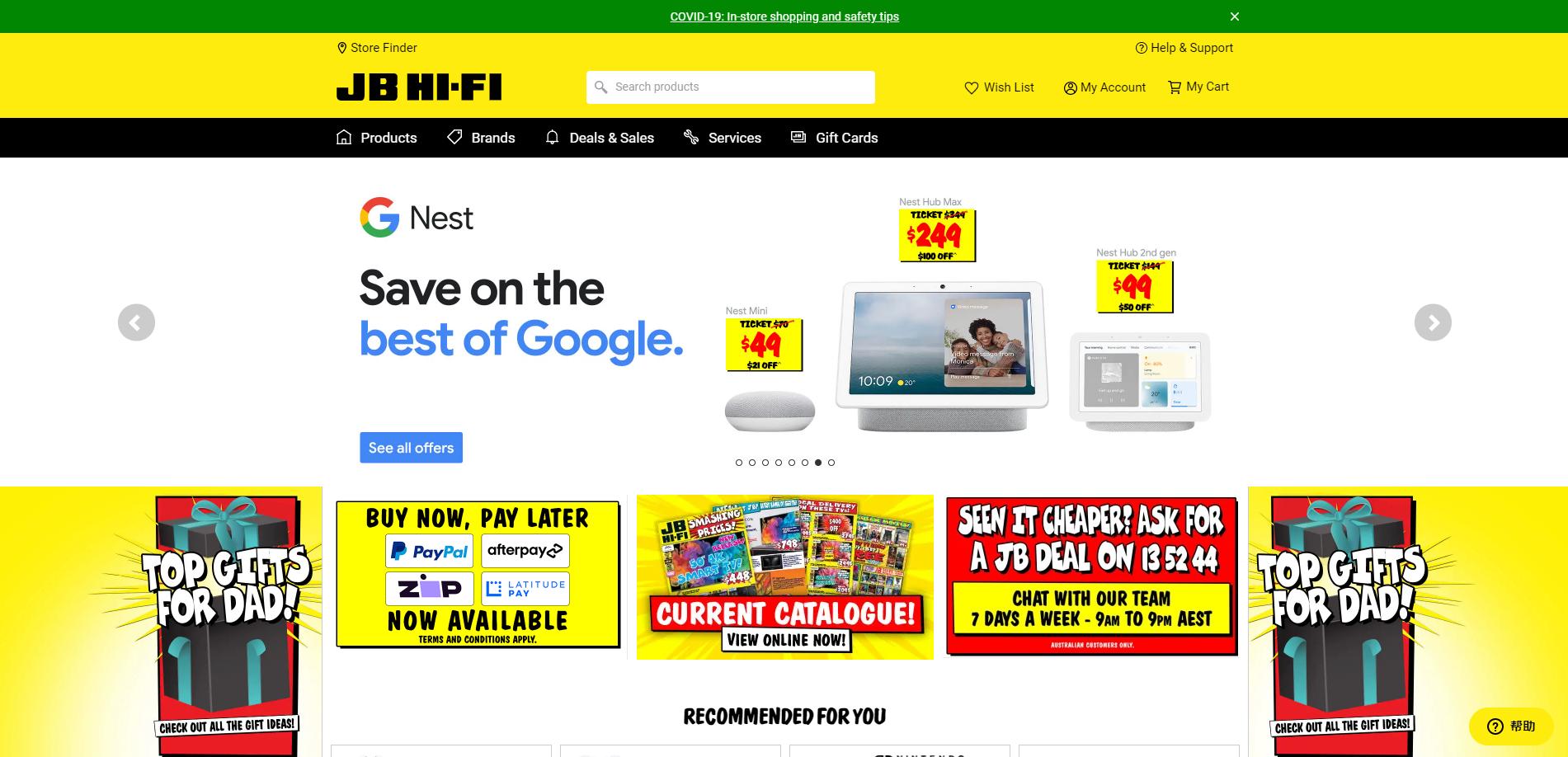Open the help chat bubble icon
Viewport: 1568px width, 757px height.
pos(1495,726)
